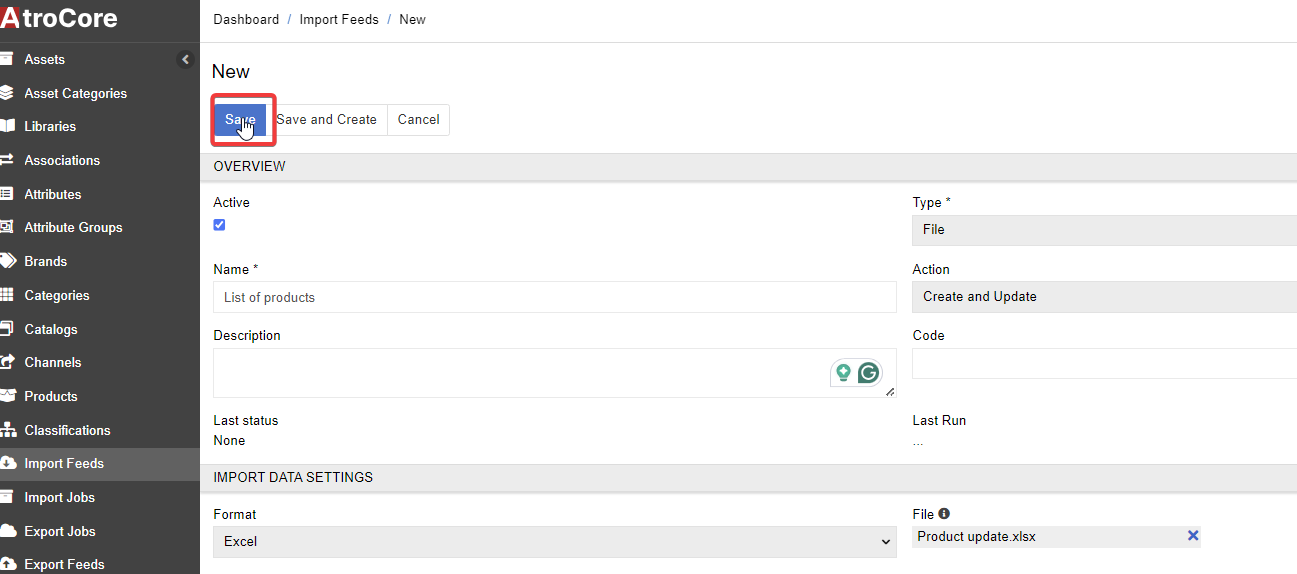1297x574 pixels.
Task: Click the Cancel button
Action: click(x=418, y=120)
